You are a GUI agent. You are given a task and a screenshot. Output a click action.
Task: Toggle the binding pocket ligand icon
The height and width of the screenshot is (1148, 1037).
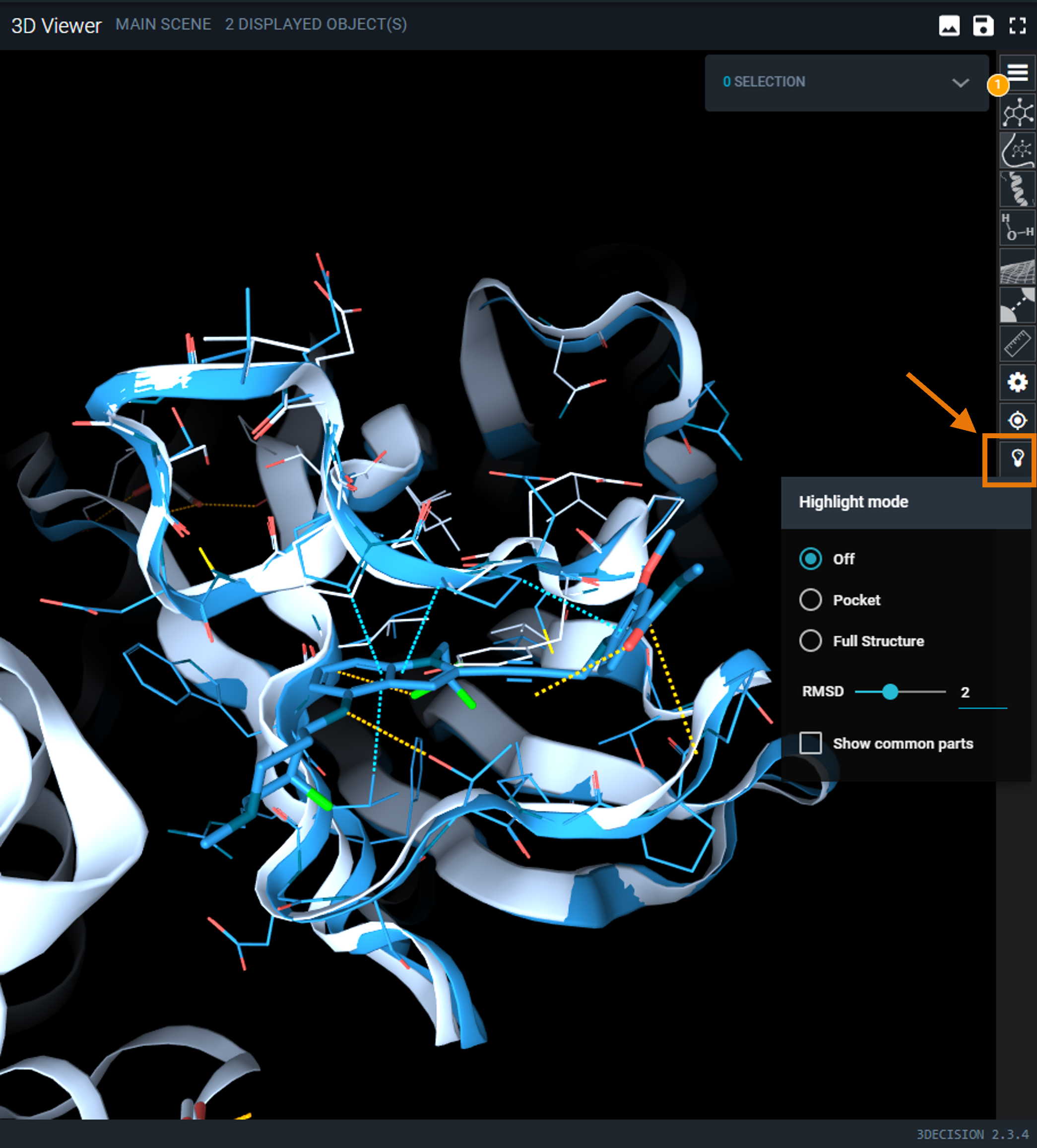pyautogui.click(x=1018, y=151)
